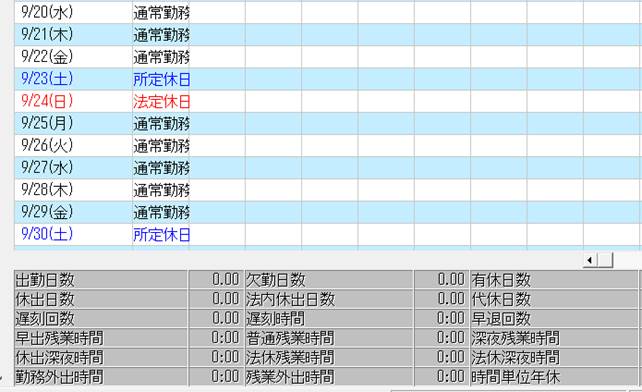Click 法定休日 in the 9/24 row
This screenshot has width=642, height=392.
click(161, 102)
